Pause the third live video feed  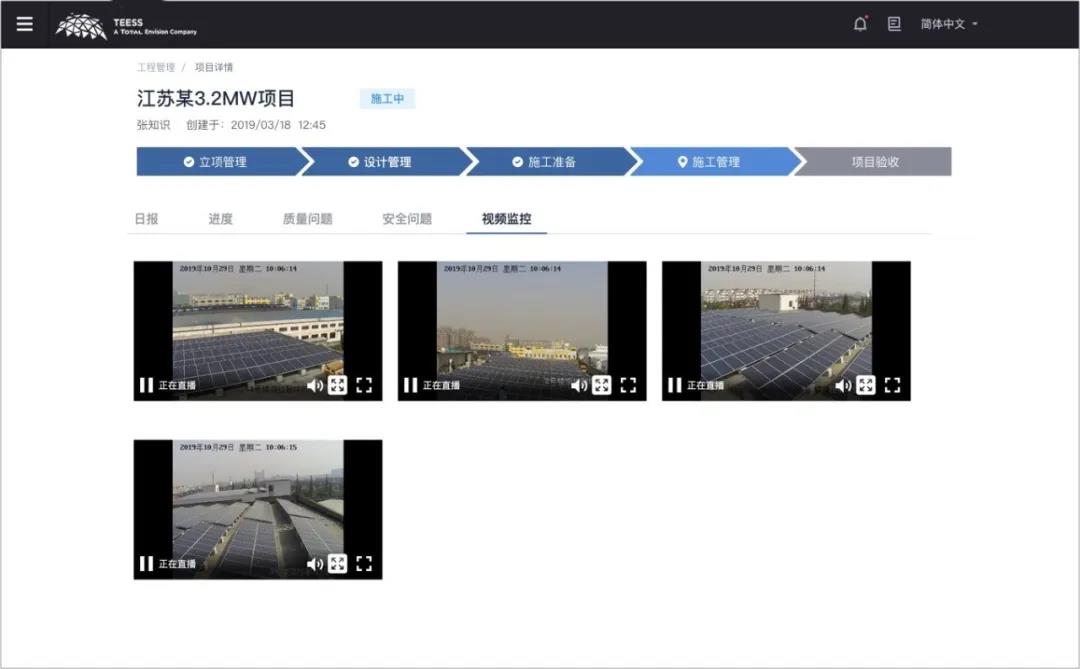click(x=674, y=385)
